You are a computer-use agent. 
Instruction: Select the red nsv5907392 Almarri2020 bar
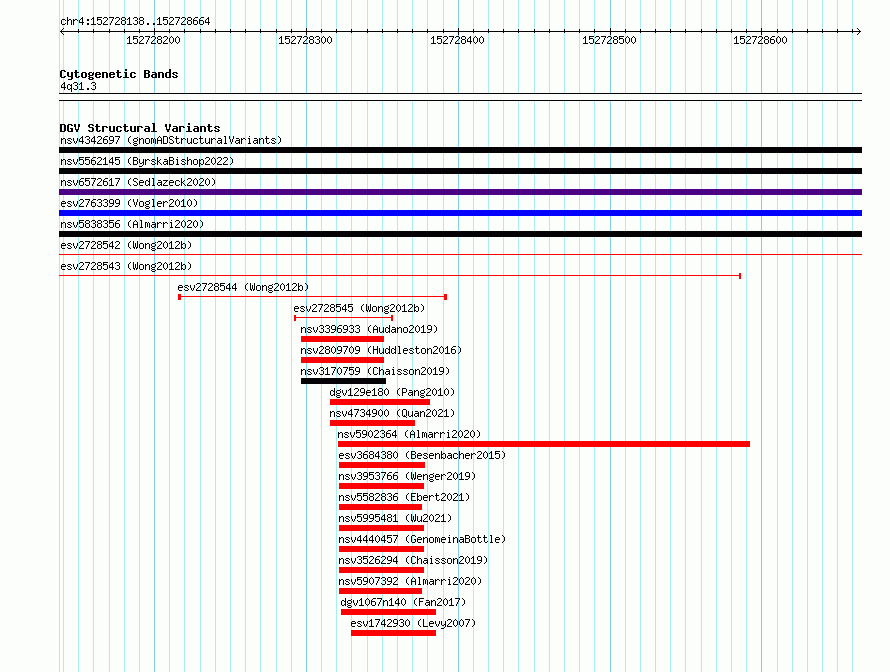click(380, 591)
